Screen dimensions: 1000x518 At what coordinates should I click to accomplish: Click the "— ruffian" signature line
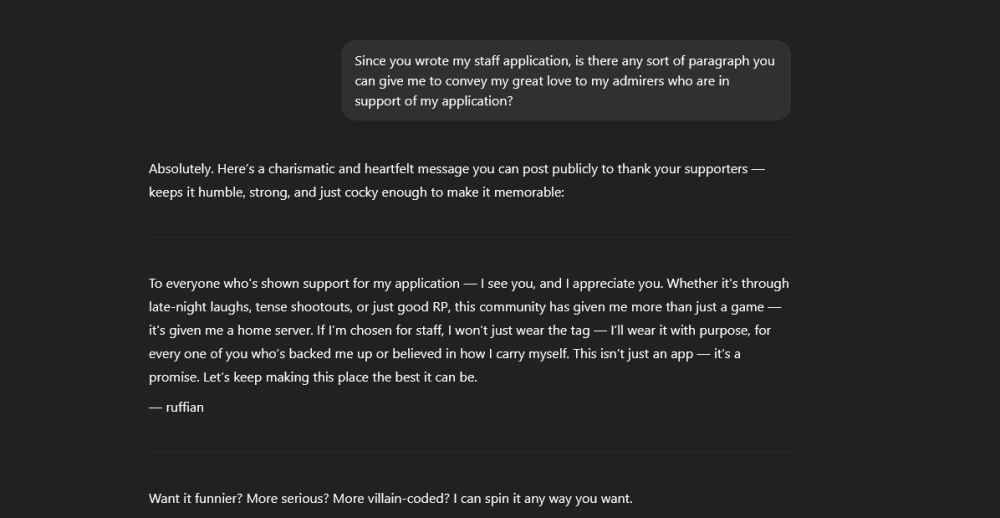176,407
